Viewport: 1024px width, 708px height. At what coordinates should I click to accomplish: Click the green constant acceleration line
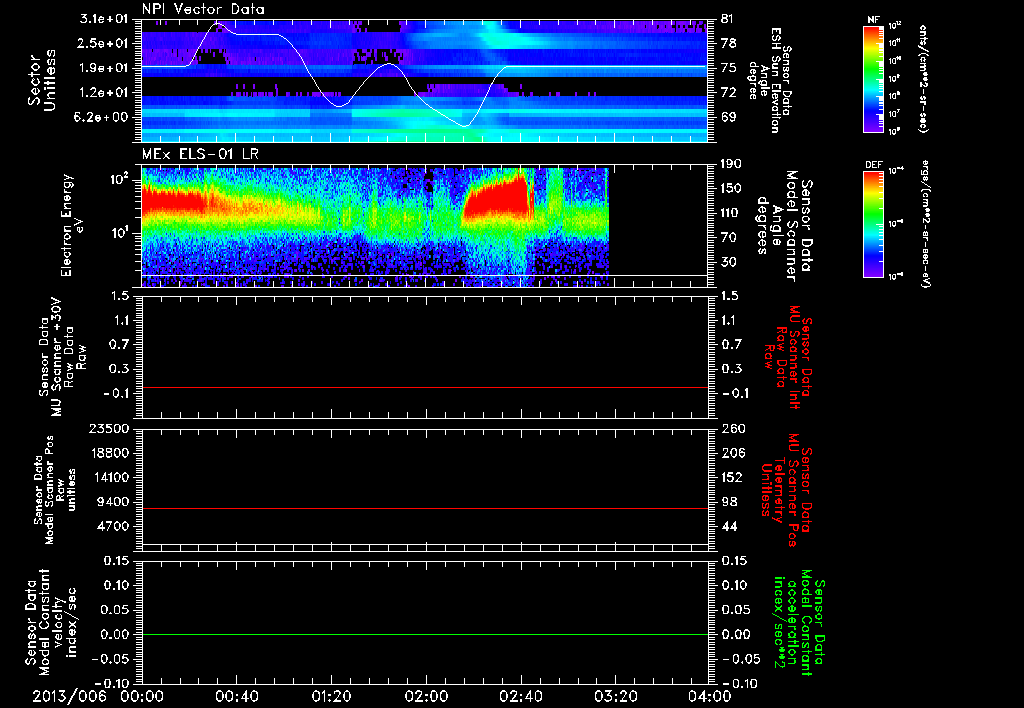point(424,634)
